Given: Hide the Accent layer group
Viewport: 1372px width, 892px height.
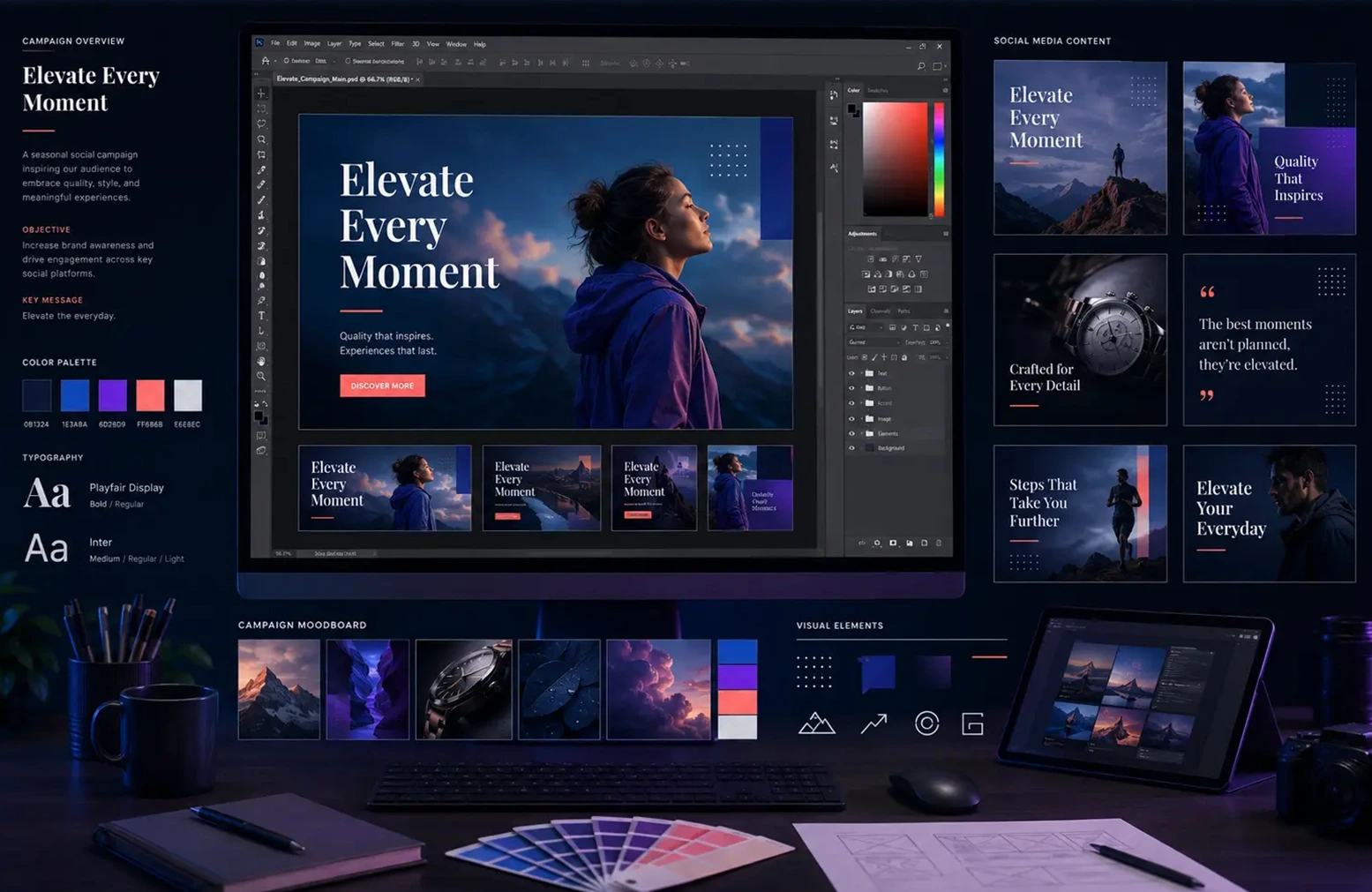Looking at the screenshot, I should point(851,403).
